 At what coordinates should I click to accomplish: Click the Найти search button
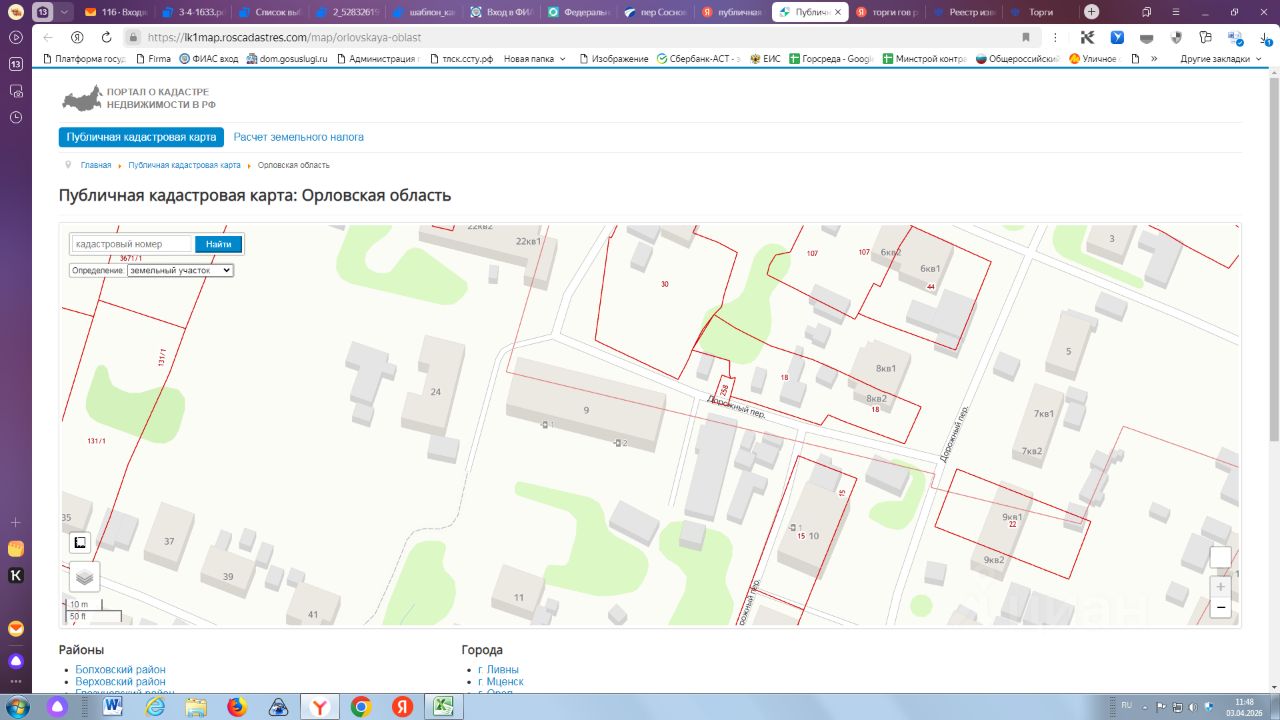click(x=218, y=244)
